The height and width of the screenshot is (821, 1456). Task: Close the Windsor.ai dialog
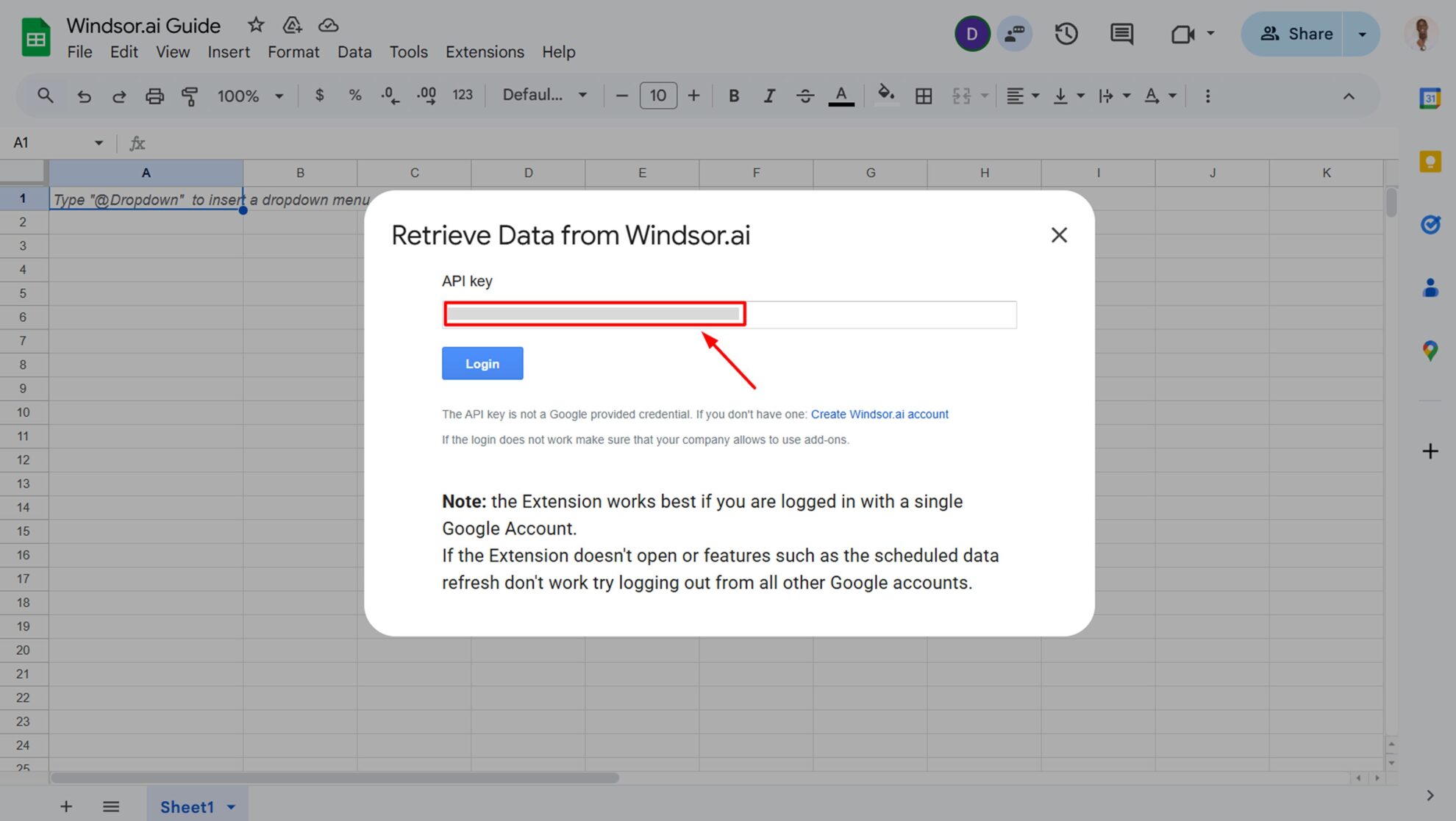[x=1059, y=235]
